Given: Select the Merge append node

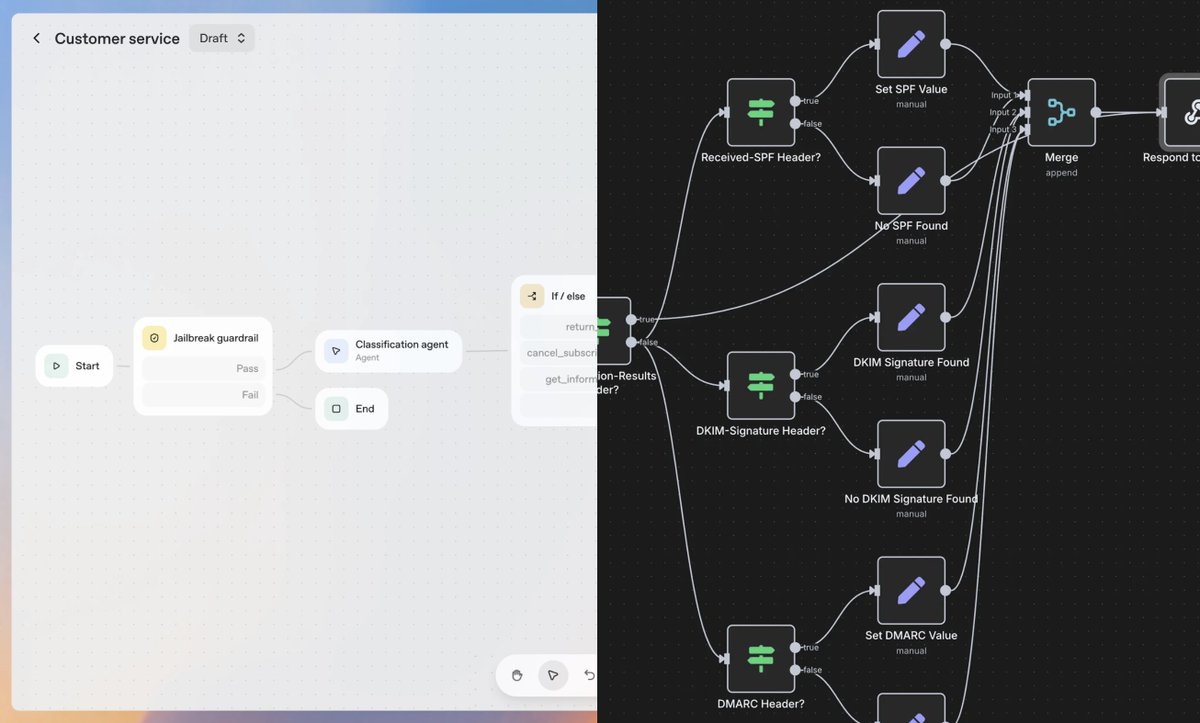Looking at the screenshot, I should pos(1061,112).
